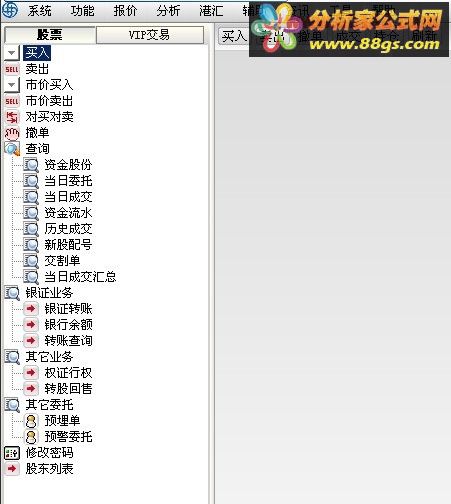Viewport: 451px width, 504px height.
Task: Click the 买入 button in right toolbar
Action: [234, 36]
